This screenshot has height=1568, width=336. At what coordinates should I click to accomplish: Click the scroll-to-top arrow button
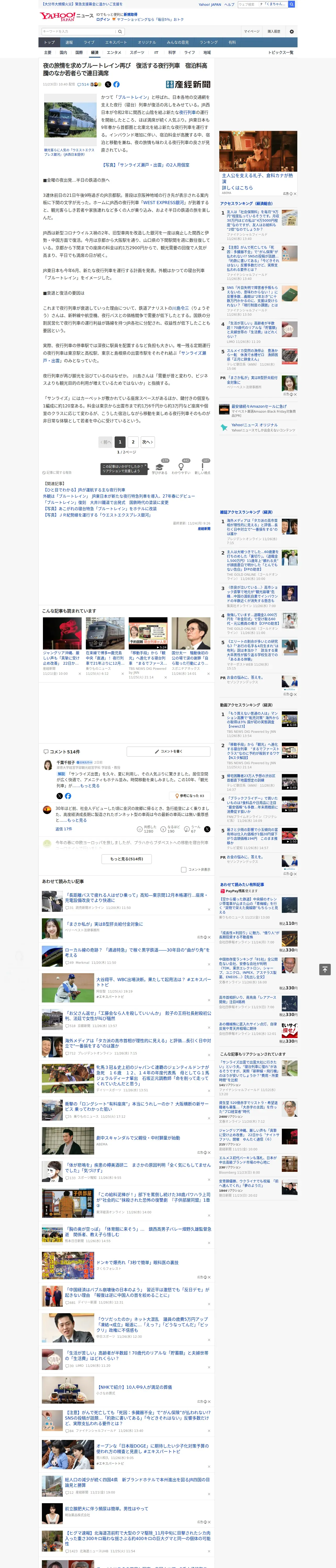pyautogui.click(x=325, y=969)
